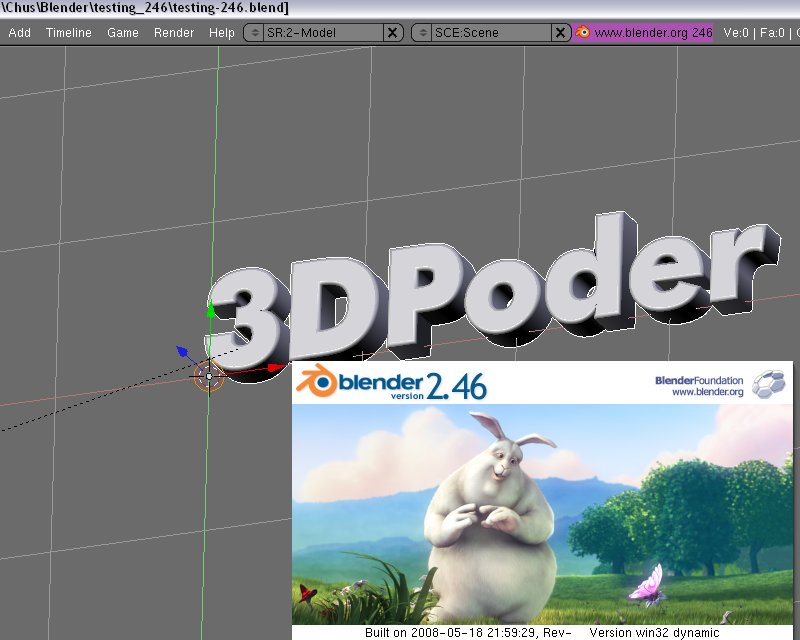This screenshot has height=640, width=800.
Task: Click the blue Z-axis manipulator arrow
Action: click(182, 351)
